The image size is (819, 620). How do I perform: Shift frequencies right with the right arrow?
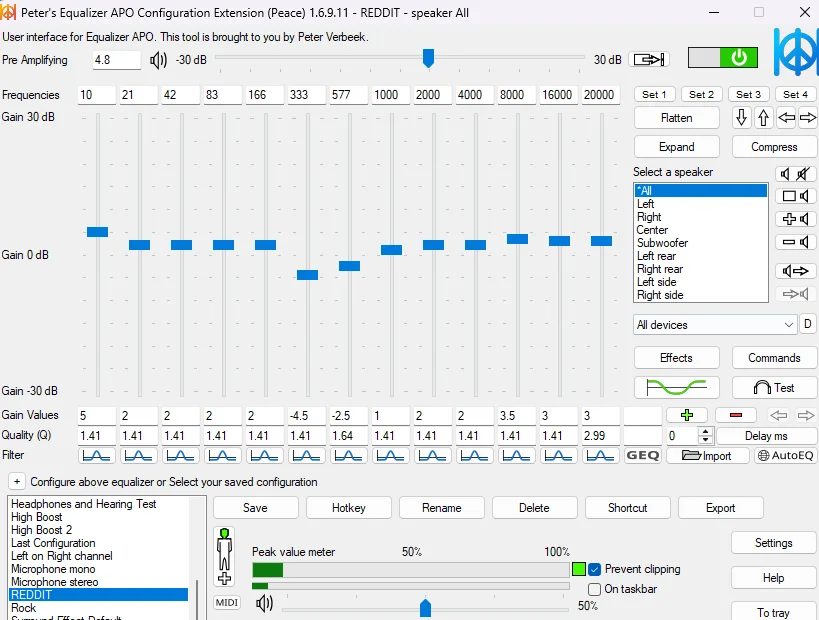[x=808, y=118]
